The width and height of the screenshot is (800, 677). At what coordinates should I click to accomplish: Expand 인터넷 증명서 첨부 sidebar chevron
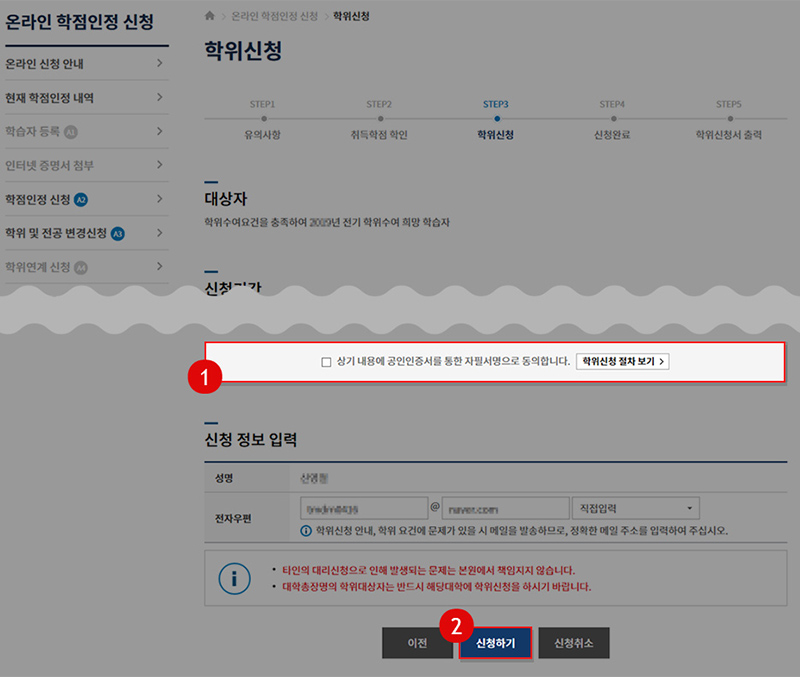[x=160, y=165]
